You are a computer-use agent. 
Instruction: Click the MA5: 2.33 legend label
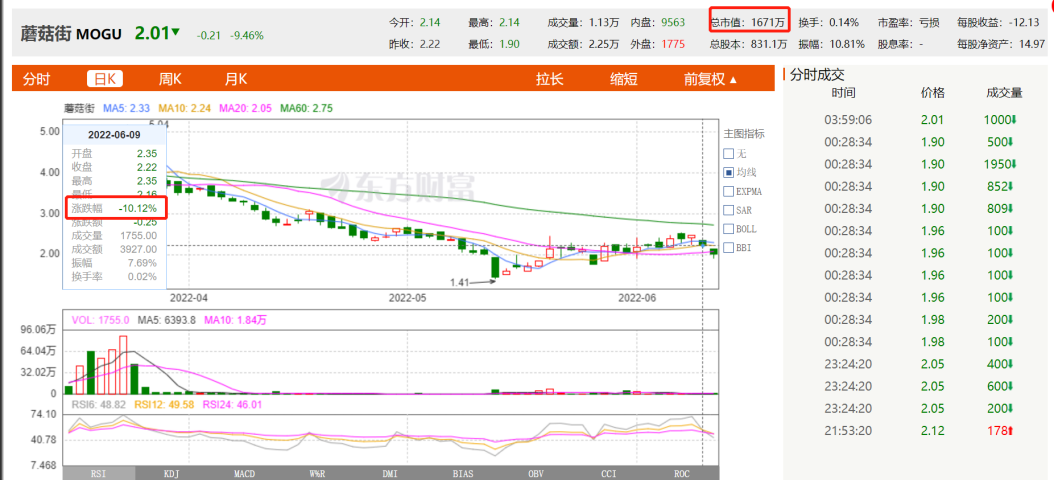click(x=126, y=108)
